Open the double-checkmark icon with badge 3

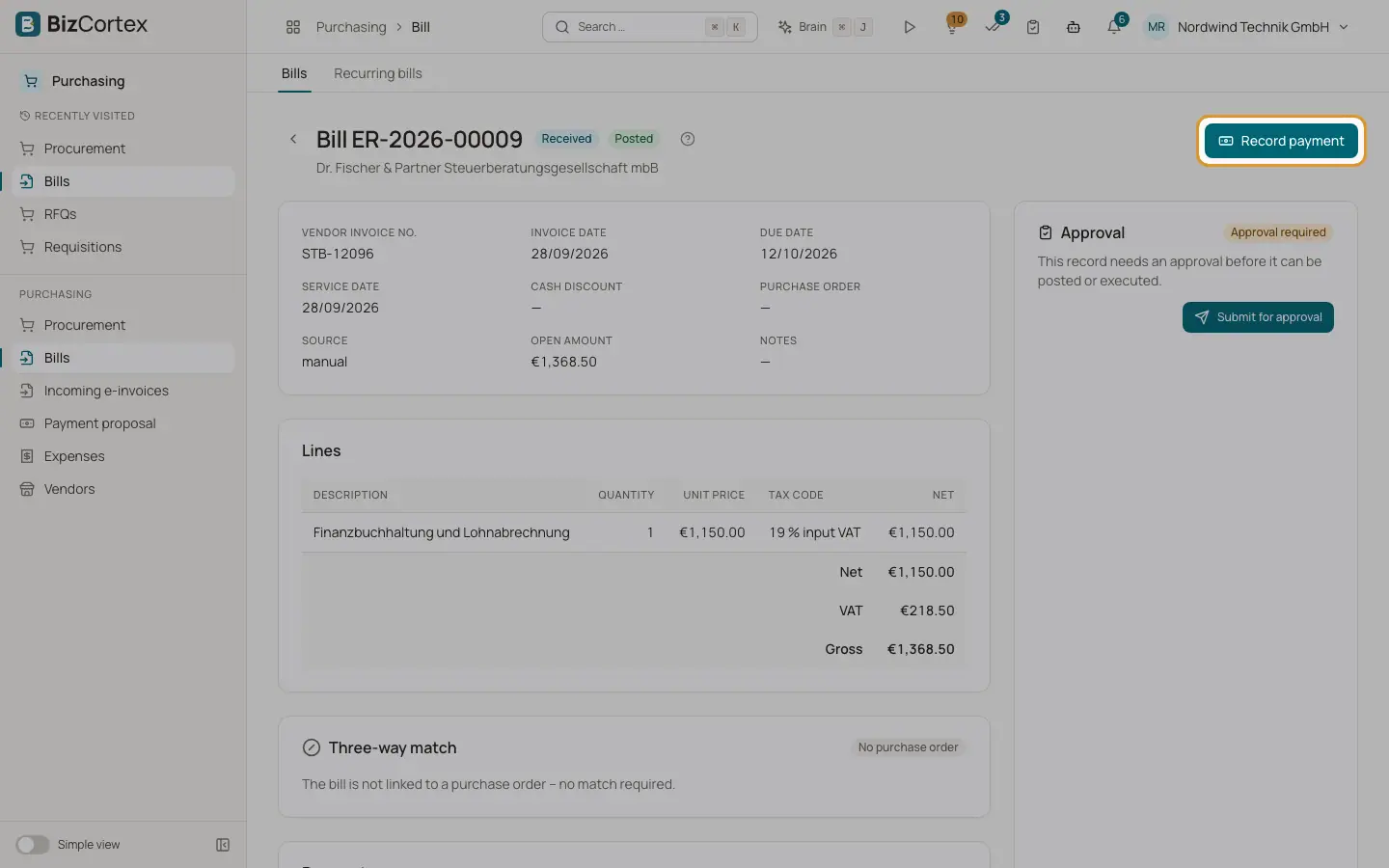pos(993,27)
